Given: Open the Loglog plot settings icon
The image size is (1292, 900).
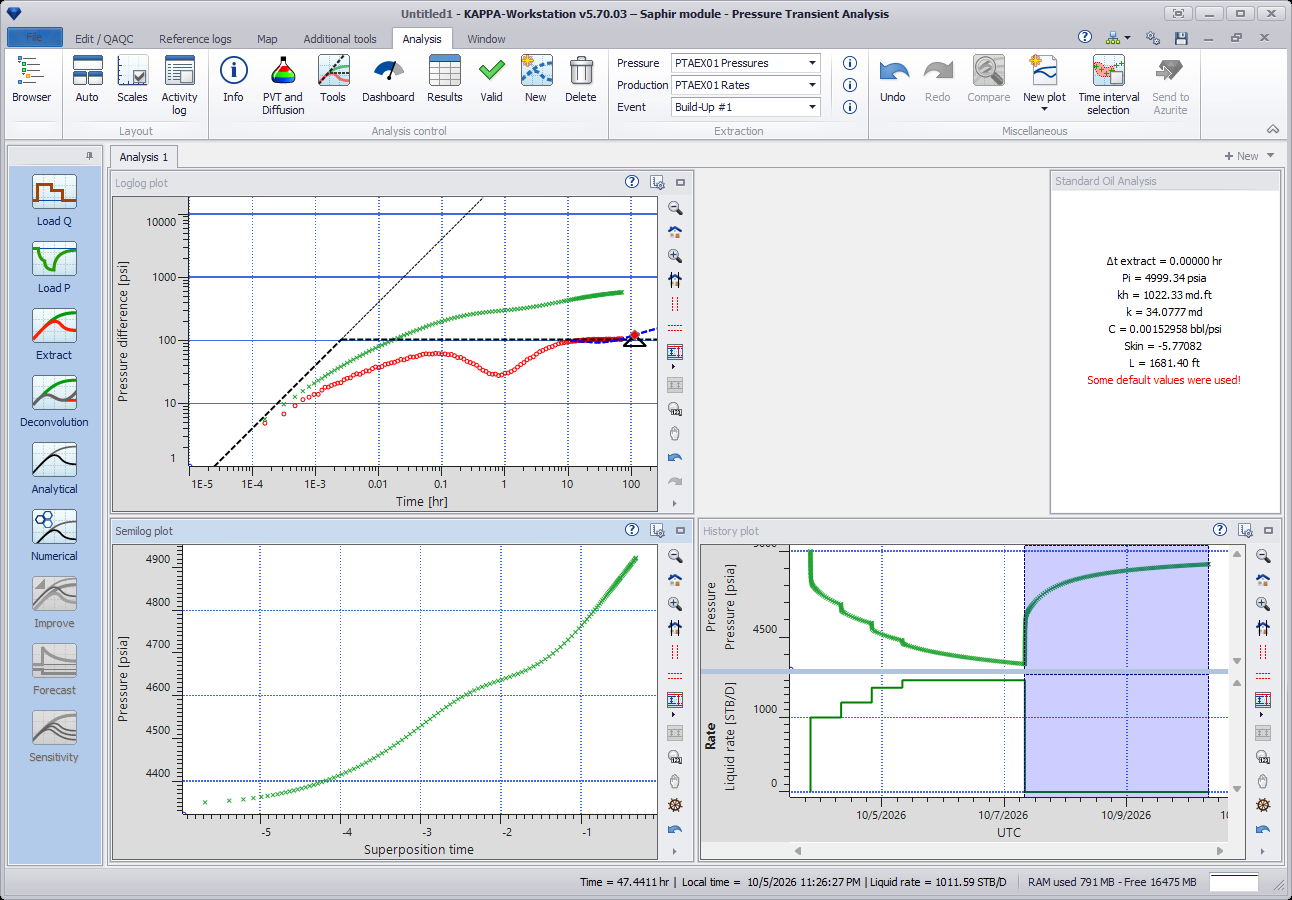Looking at the screenshot, I should [657, 182].
